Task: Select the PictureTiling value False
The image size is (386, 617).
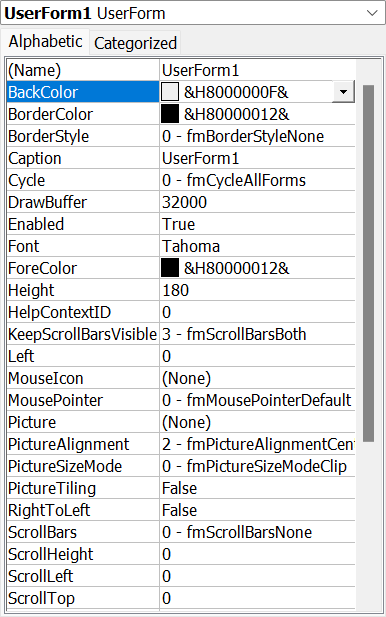Action: pyautogui.click(x=257, y=488)
